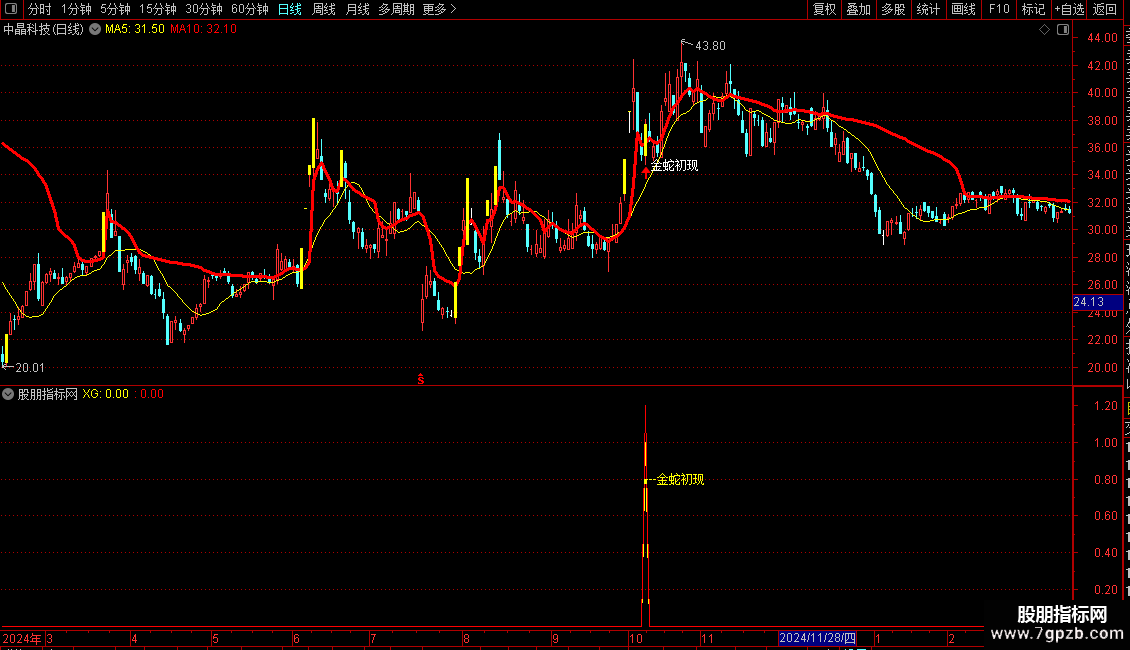
Task: Click the 股朋指标网 indicator name
Action: pyautogui.click(x=48, y=394)
